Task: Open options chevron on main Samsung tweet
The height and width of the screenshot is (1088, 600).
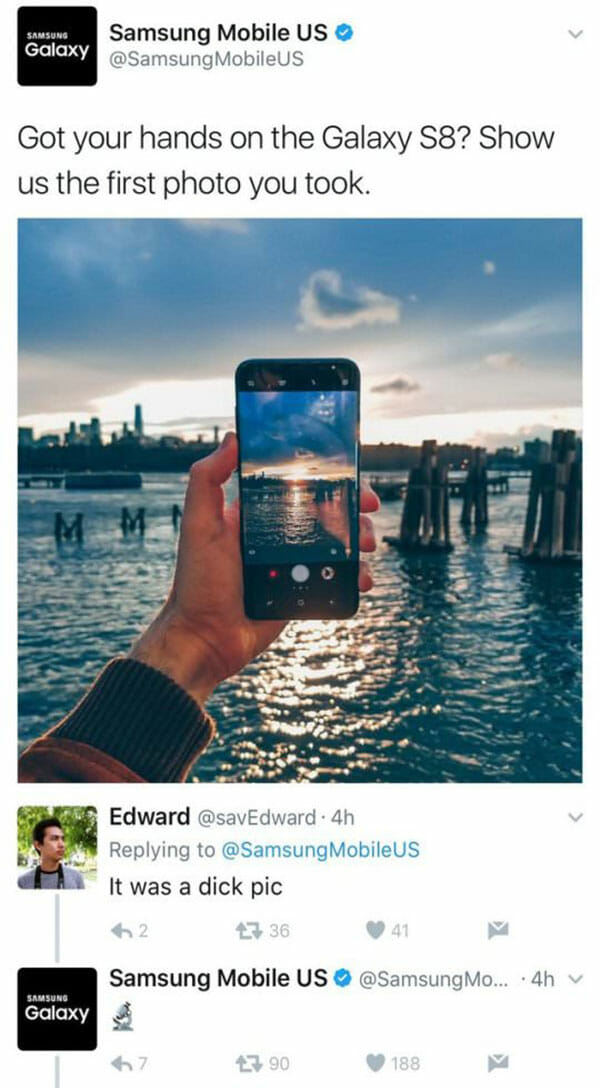Action: [574, 33]
